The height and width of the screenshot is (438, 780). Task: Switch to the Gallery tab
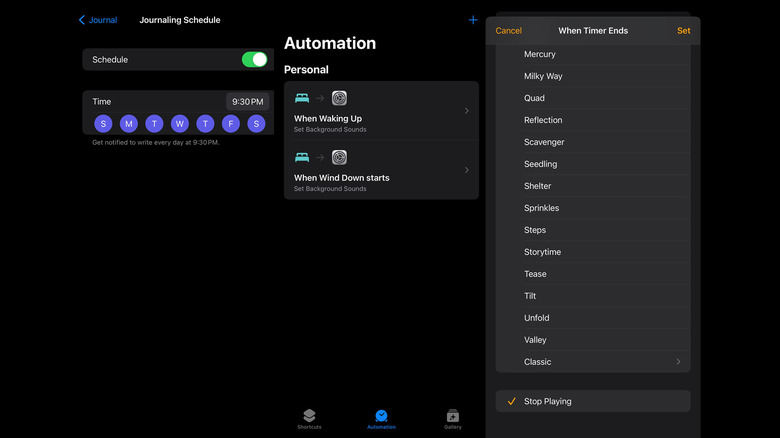coord(453,419)
